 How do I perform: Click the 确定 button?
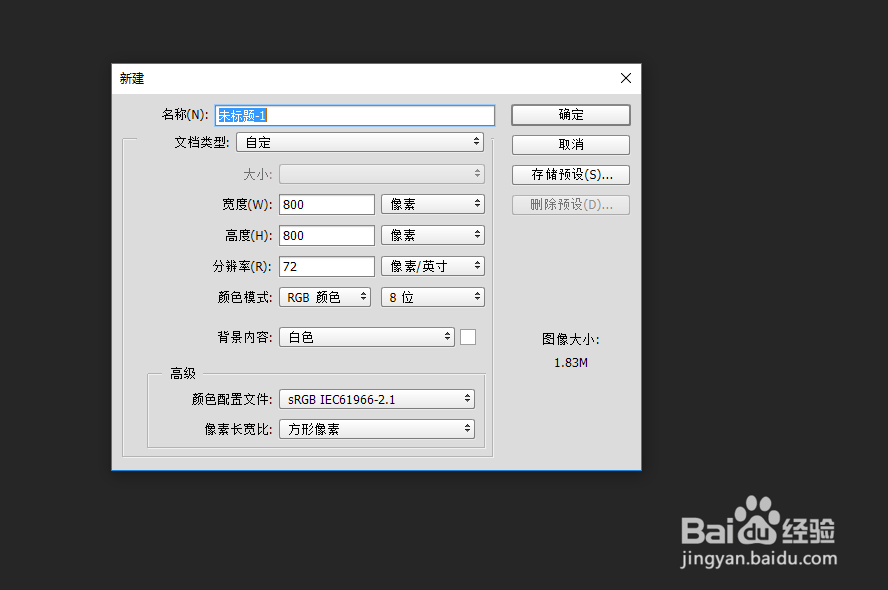click(571, 115)
